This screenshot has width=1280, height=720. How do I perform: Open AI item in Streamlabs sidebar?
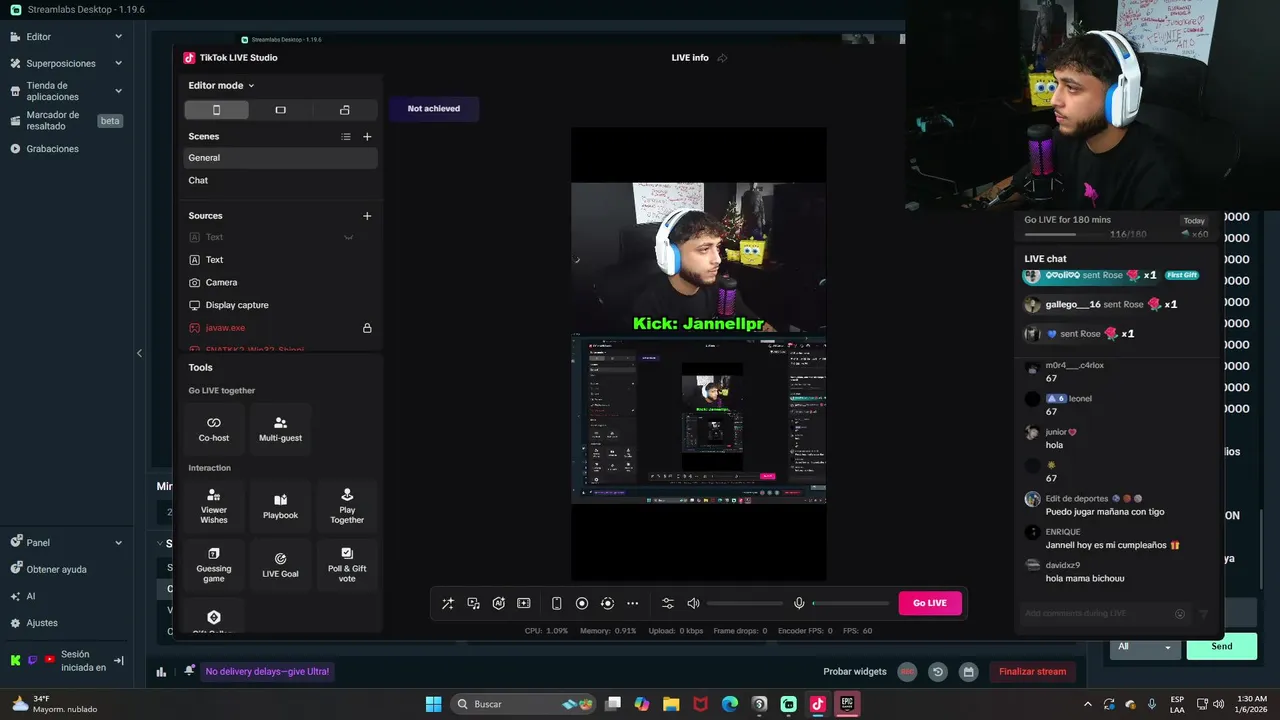tap(23, 596)
